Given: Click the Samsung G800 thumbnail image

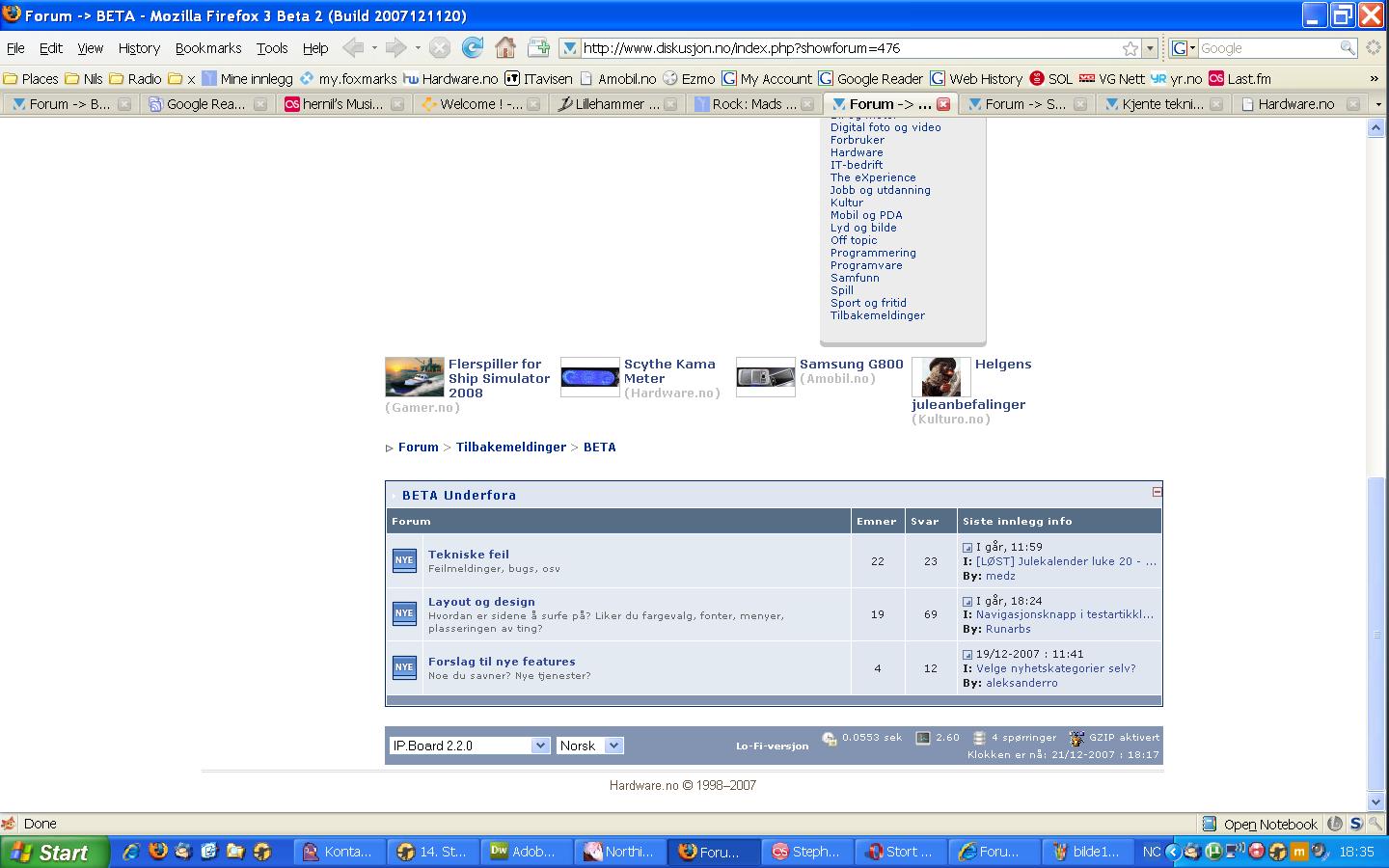Looking at the screenshot, I should [766, 377].
